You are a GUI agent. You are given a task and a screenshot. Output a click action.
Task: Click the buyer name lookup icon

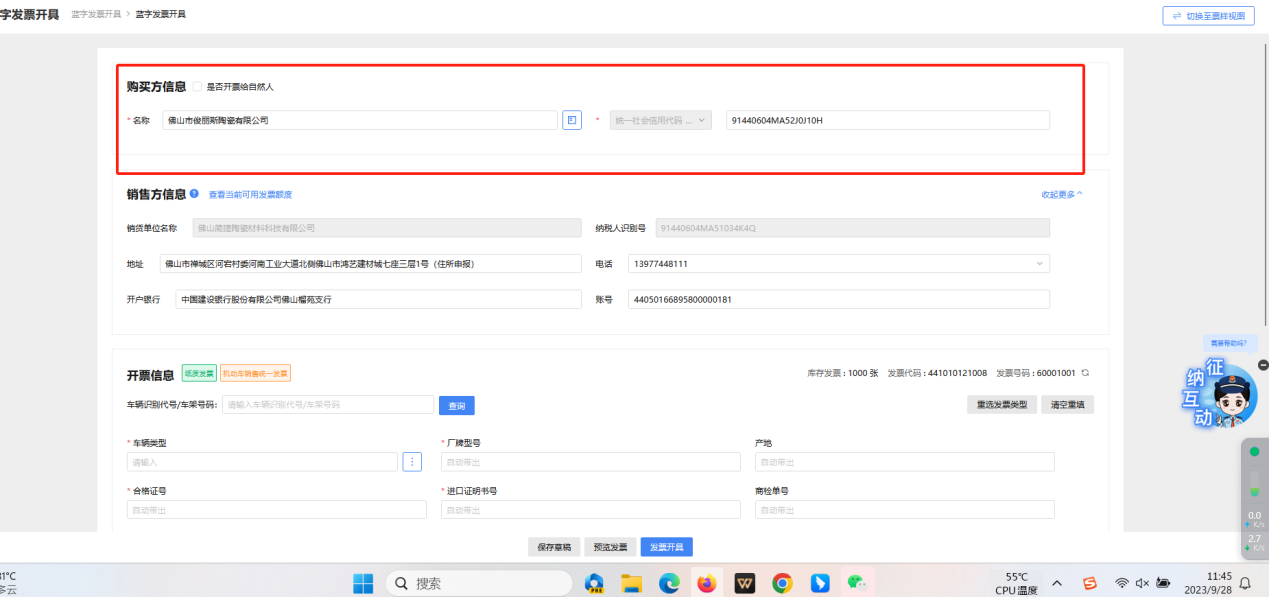click(x=571, y=120)
